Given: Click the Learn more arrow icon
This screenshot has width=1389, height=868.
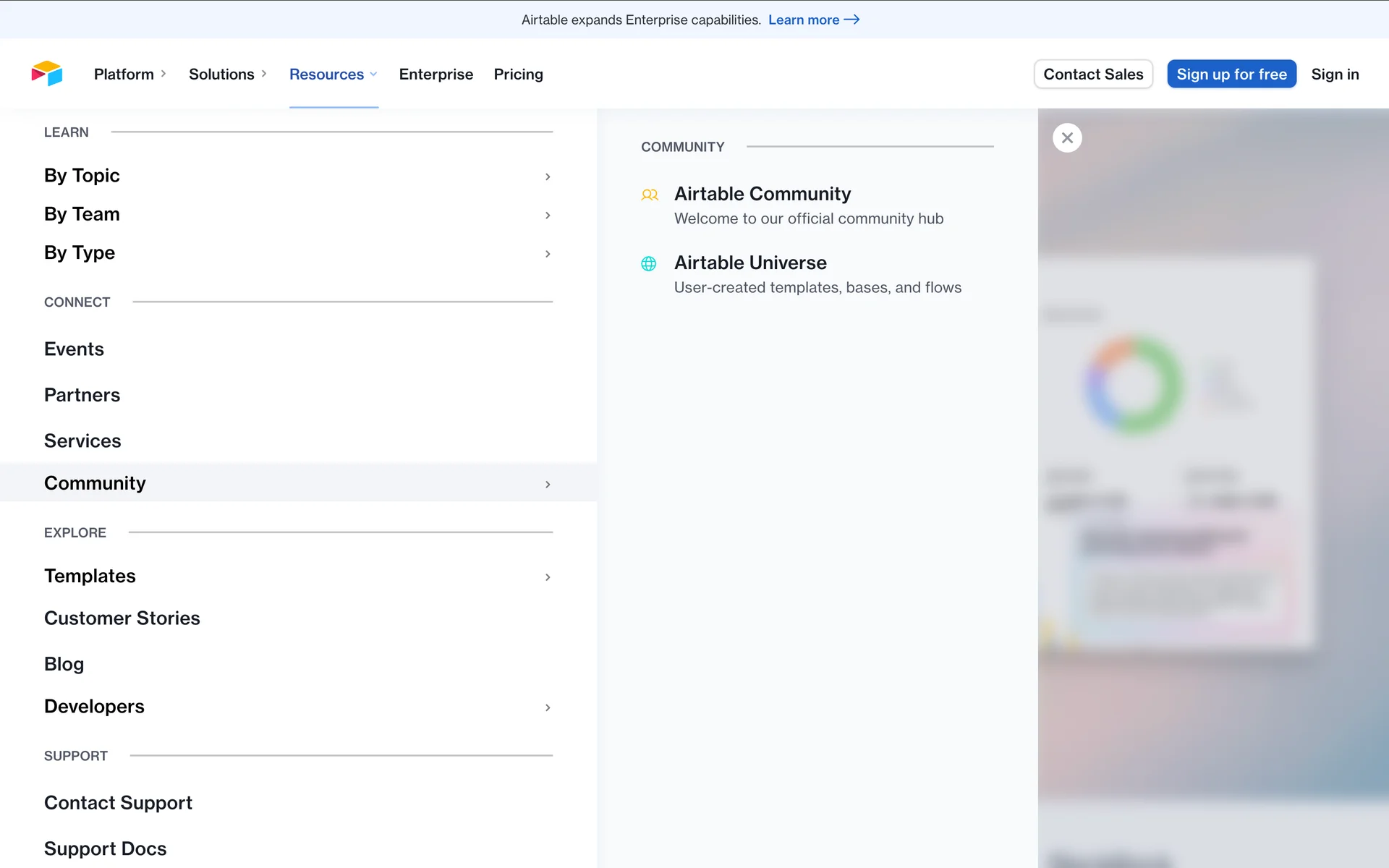Looking at the screenshot, I should [x=852, y=20].
